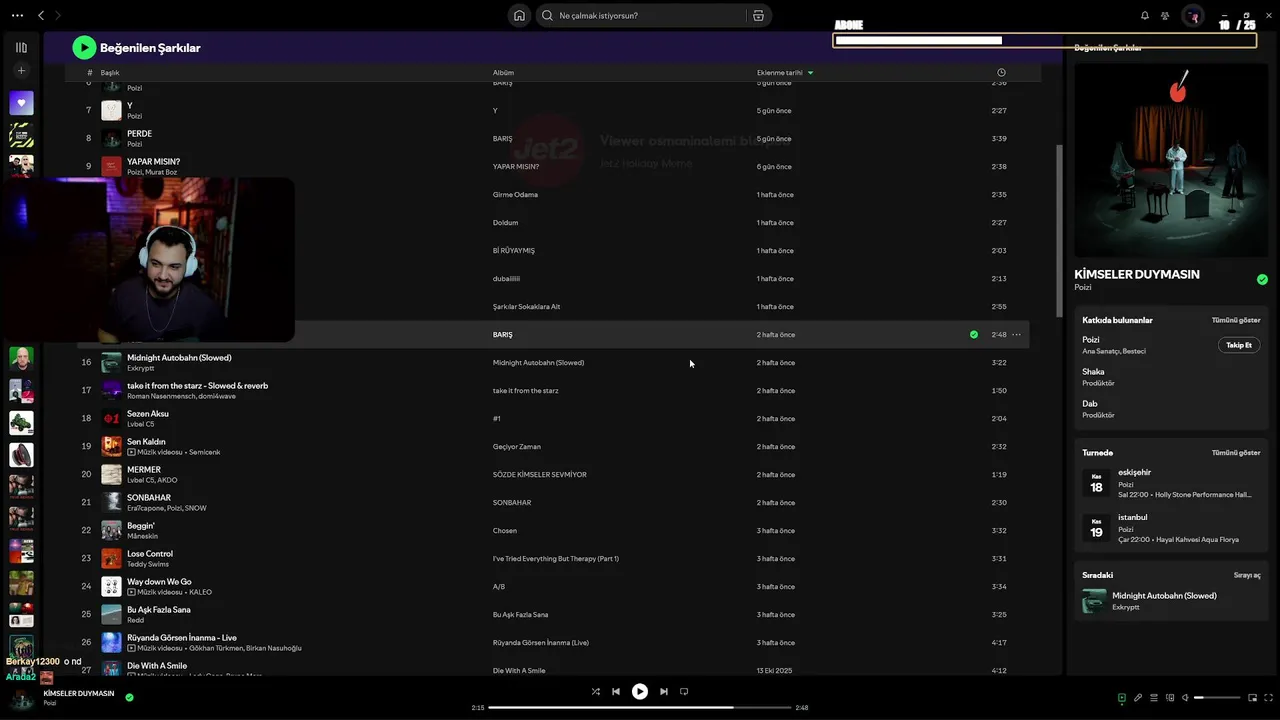Screen dimensions: 1280x720
Task: Open the Browse icon in search bar
Action: point(758,16)
